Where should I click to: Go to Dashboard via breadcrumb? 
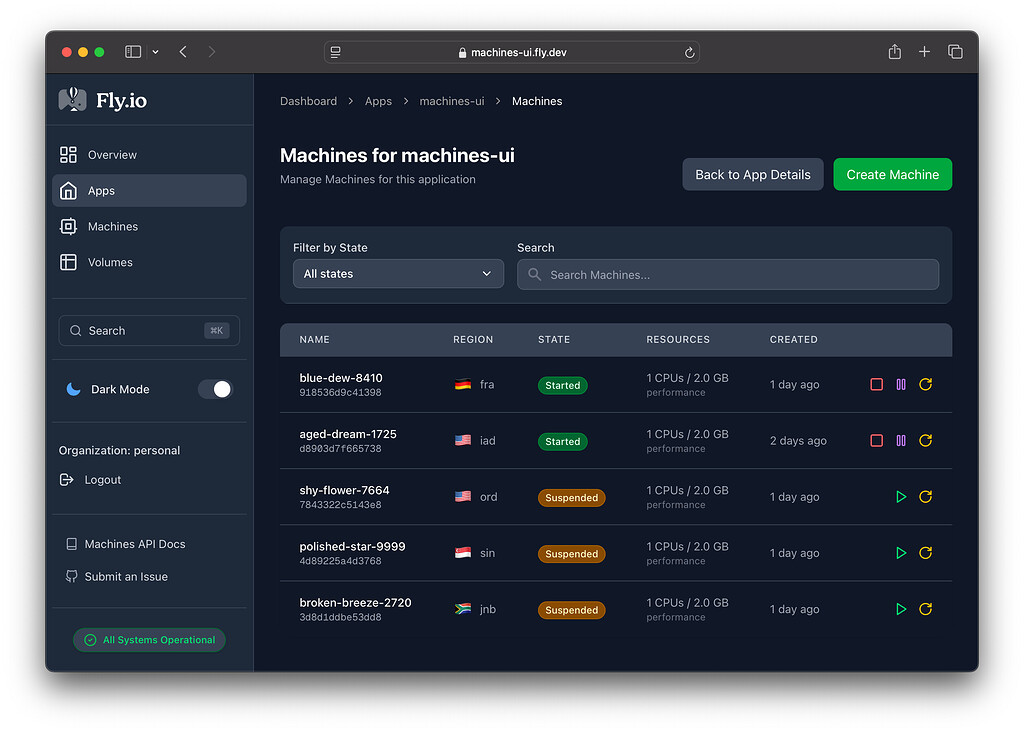tap(308, 101)
